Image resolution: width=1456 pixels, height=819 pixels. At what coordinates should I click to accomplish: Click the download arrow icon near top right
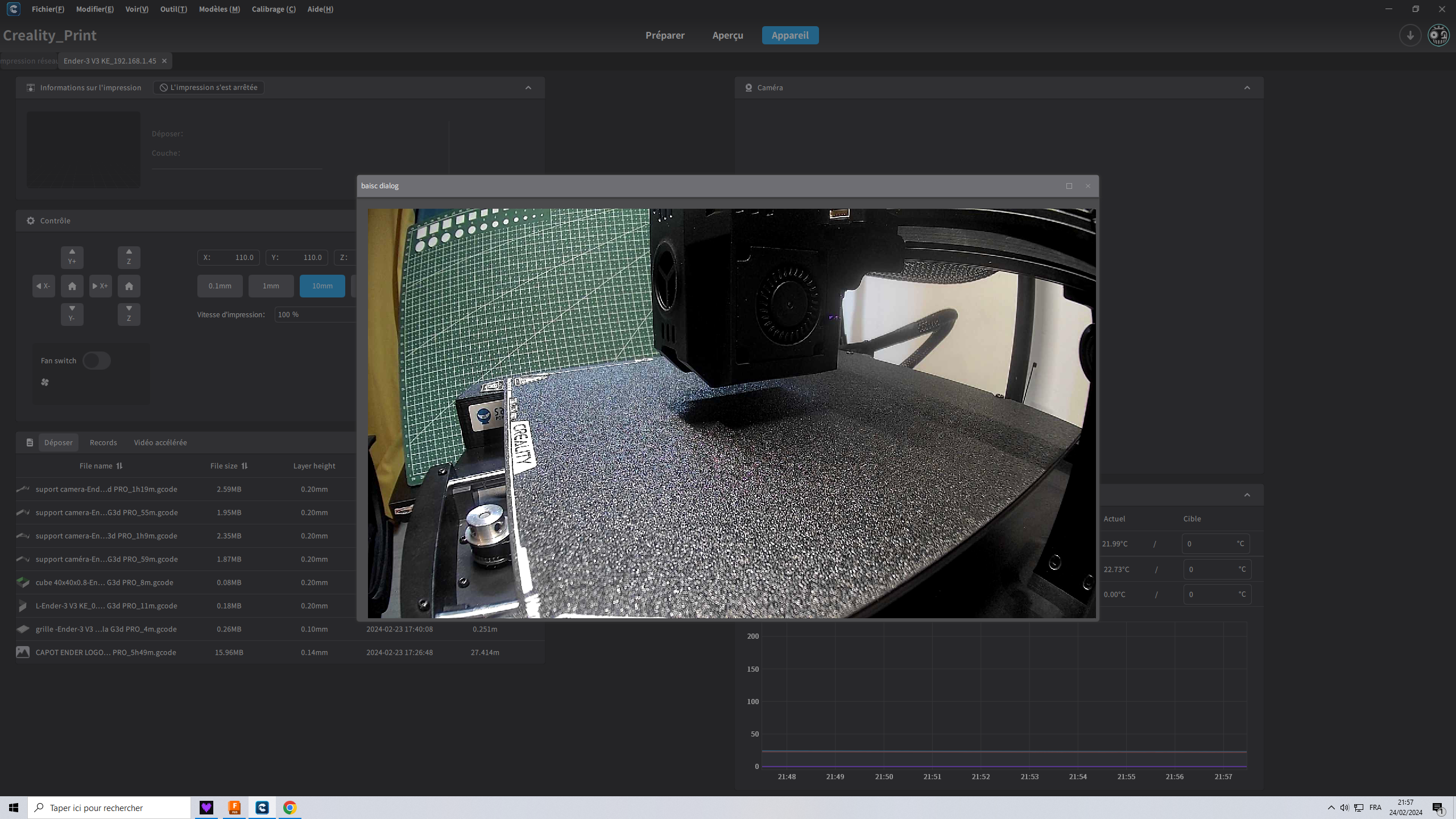(x=1410, y=35)
